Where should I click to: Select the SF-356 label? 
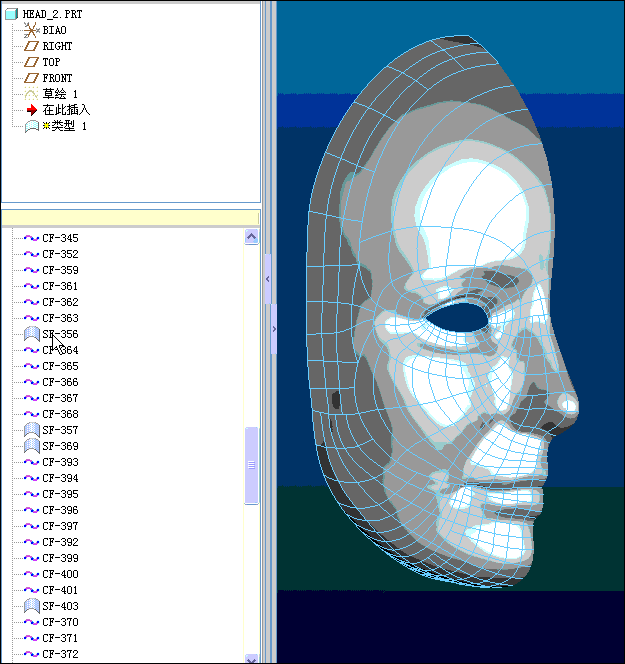point(60,334)
